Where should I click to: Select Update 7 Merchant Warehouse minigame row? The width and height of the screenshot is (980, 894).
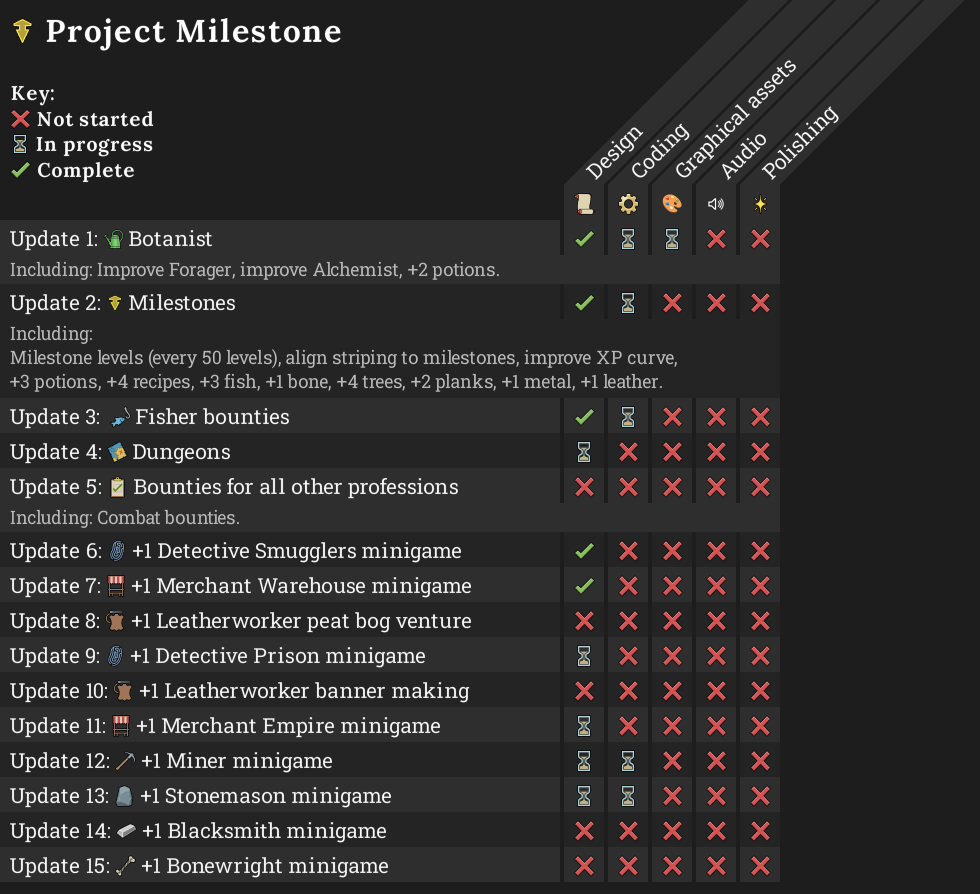pyautogui.click(x=390, y=586)
